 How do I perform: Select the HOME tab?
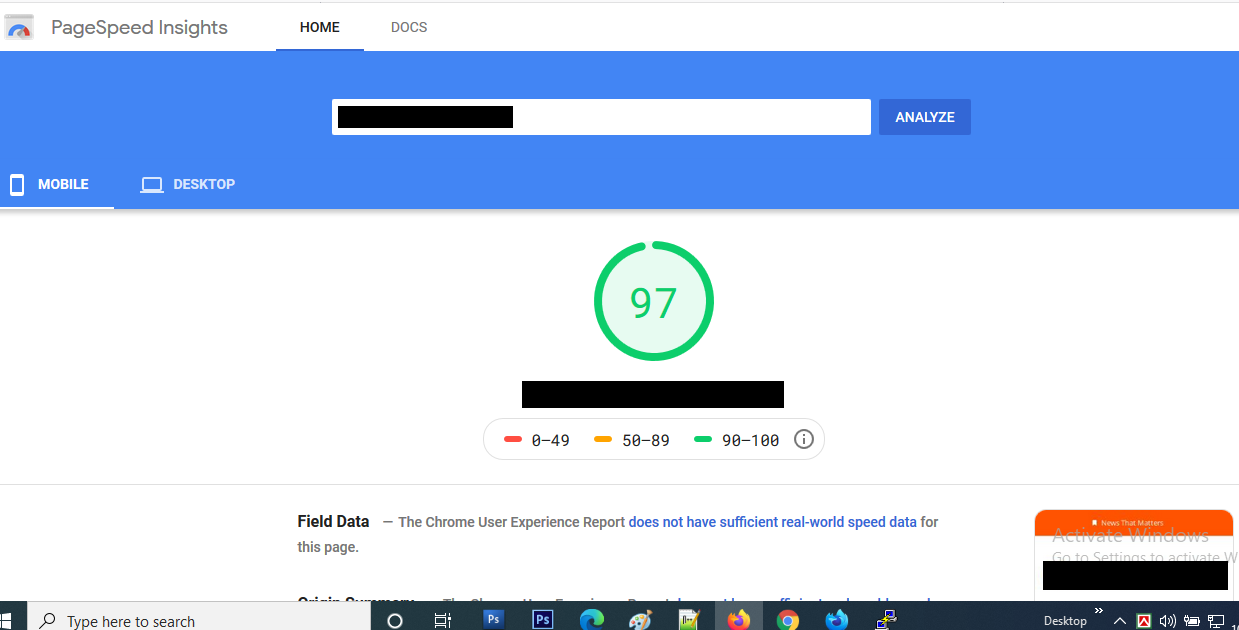320,28
